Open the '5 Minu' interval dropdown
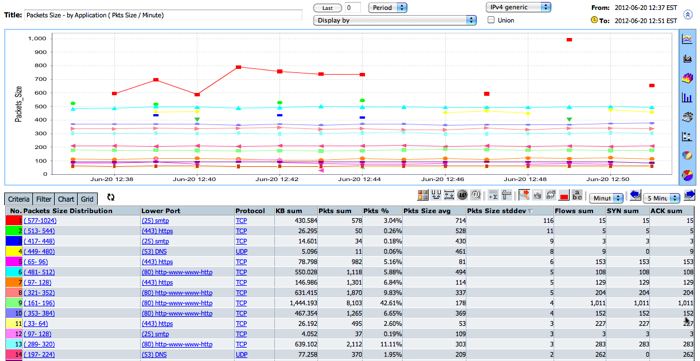Viewport: 700px width, 361px height. click(x=662, y=197)
